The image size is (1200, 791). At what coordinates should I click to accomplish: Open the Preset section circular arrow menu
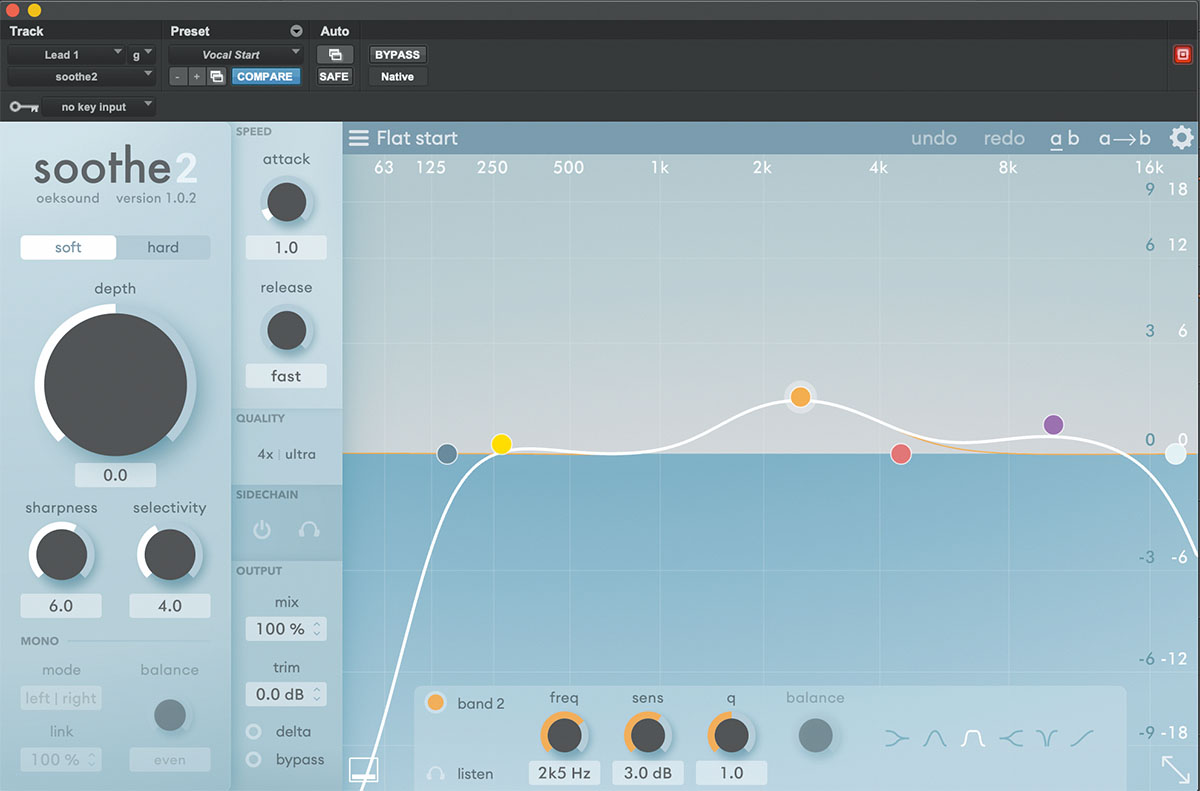pyautogui.click(x=295, y=31)
